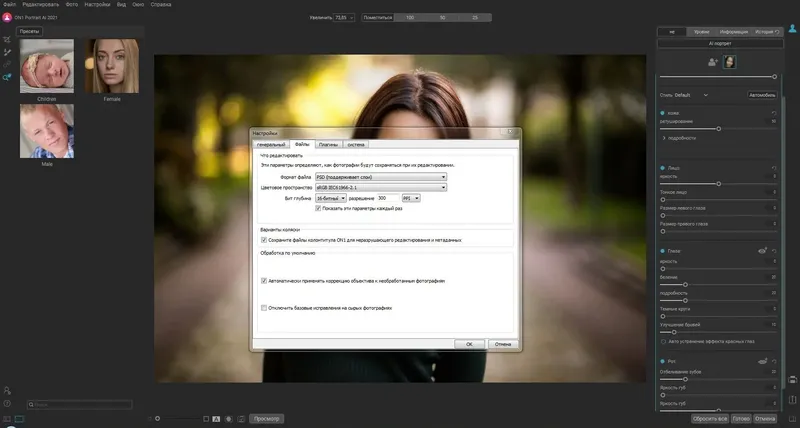Select the zoom magnifier tool in left toolbar
This screenshot has width=800, height=428.
(7, 78)
